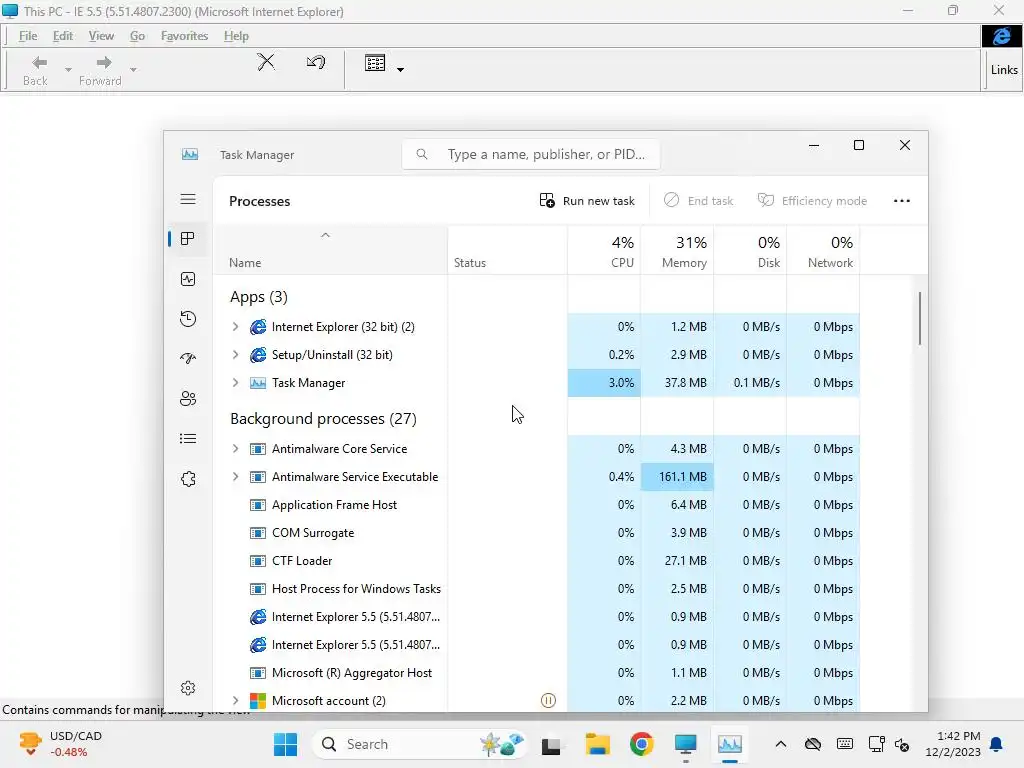Open Help menu in Internet Explorer
The width and height of the screenshot is (1024, 768).
[x=236, y=36]
